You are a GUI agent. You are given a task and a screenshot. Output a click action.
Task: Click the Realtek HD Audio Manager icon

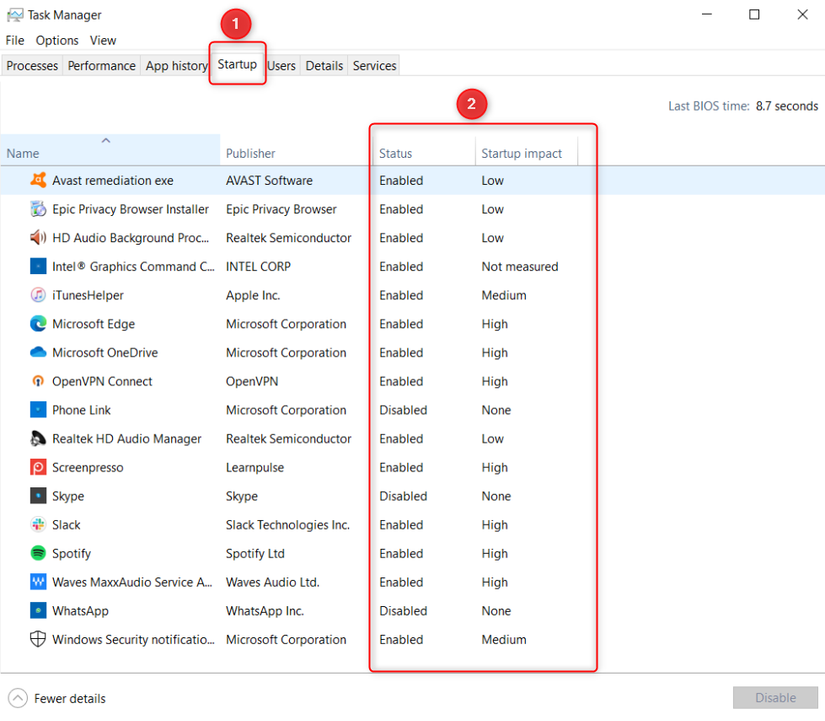38,438
